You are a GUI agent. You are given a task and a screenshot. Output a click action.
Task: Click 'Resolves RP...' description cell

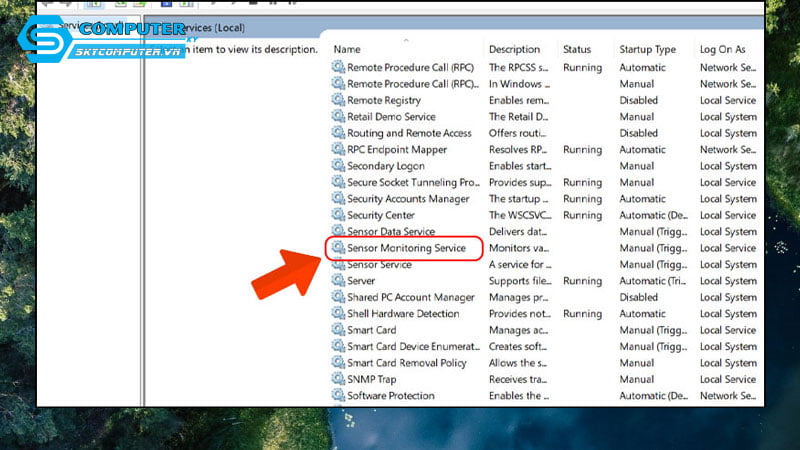click(517, 149)
